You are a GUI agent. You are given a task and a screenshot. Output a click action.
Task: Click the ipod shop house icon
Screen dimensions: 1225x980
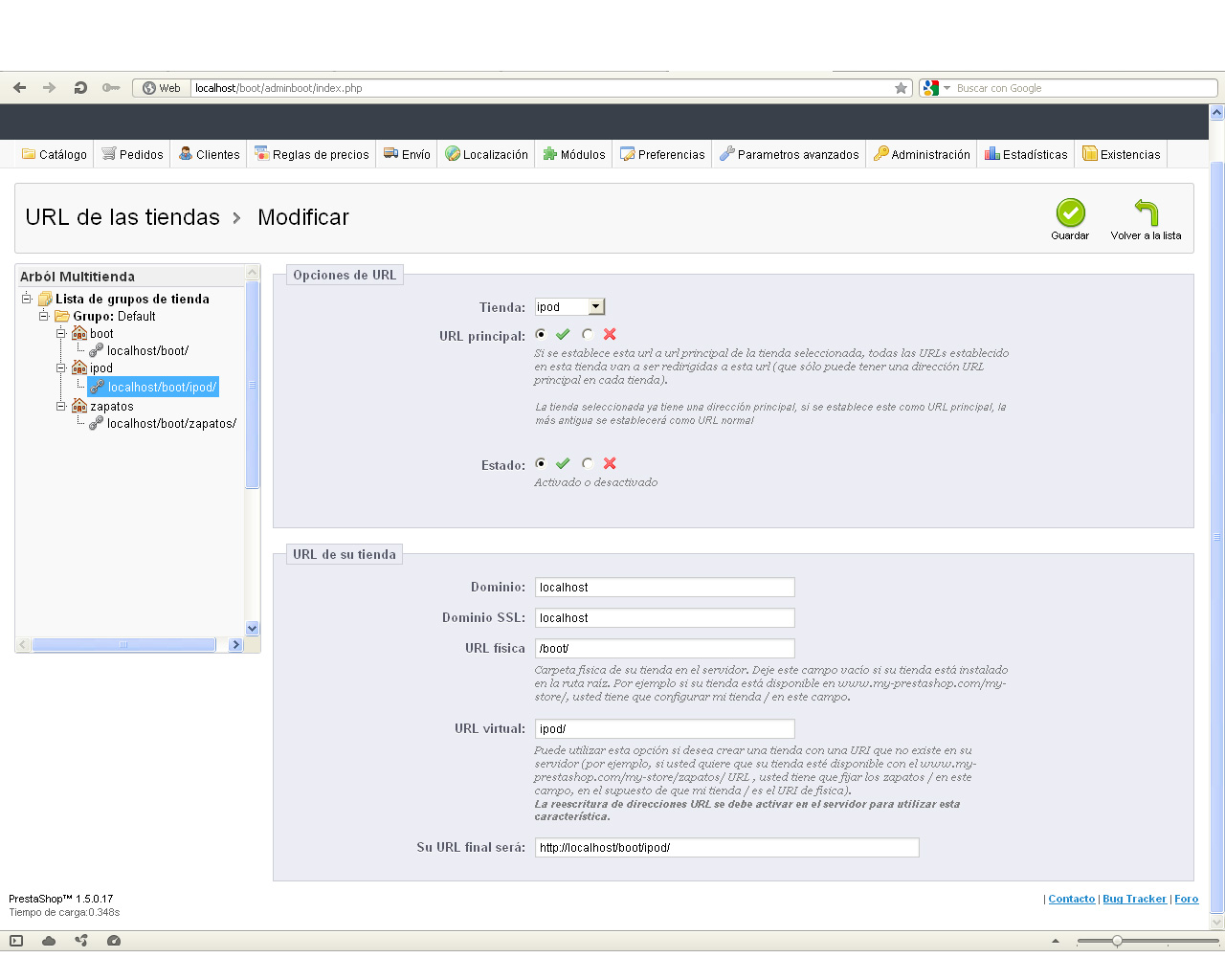pos(79,367)
